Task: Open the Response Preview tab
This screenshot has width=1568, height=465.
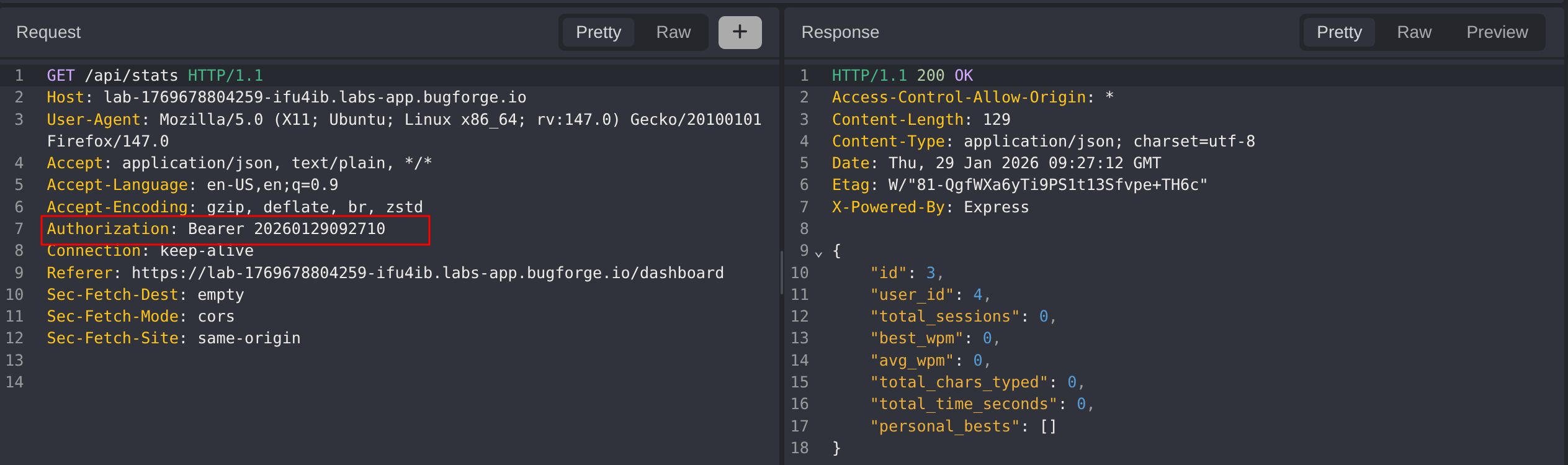Action: [x=1497, y=32]
